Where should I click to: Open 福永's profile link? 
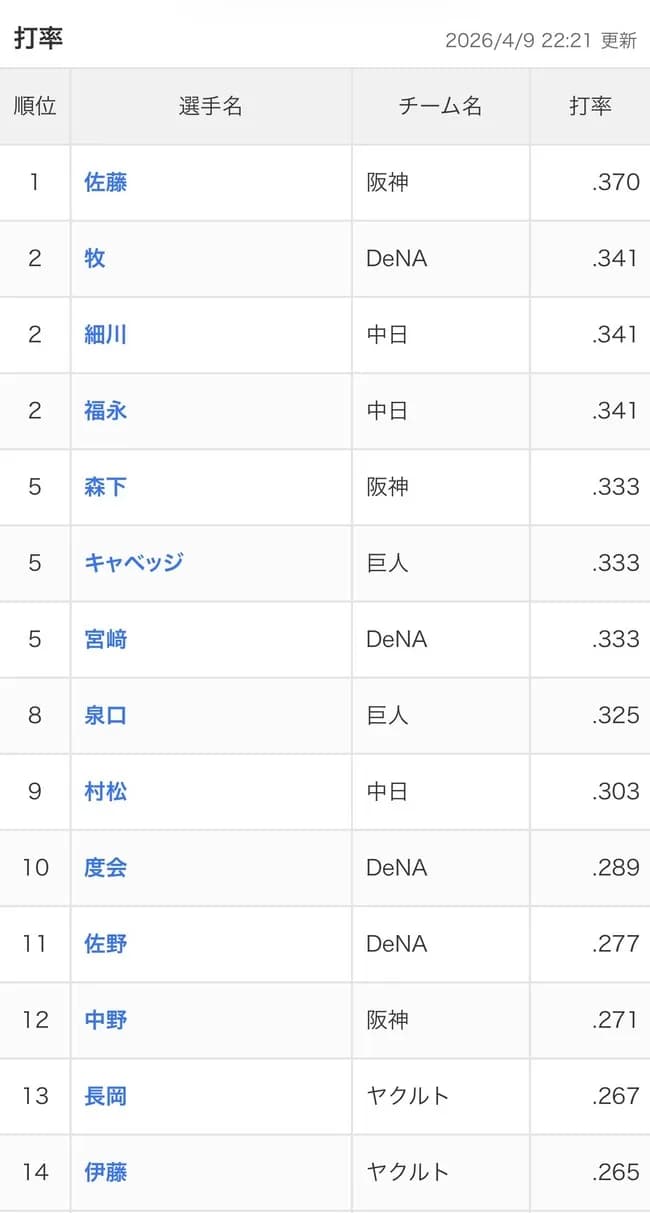pos(106,411)
